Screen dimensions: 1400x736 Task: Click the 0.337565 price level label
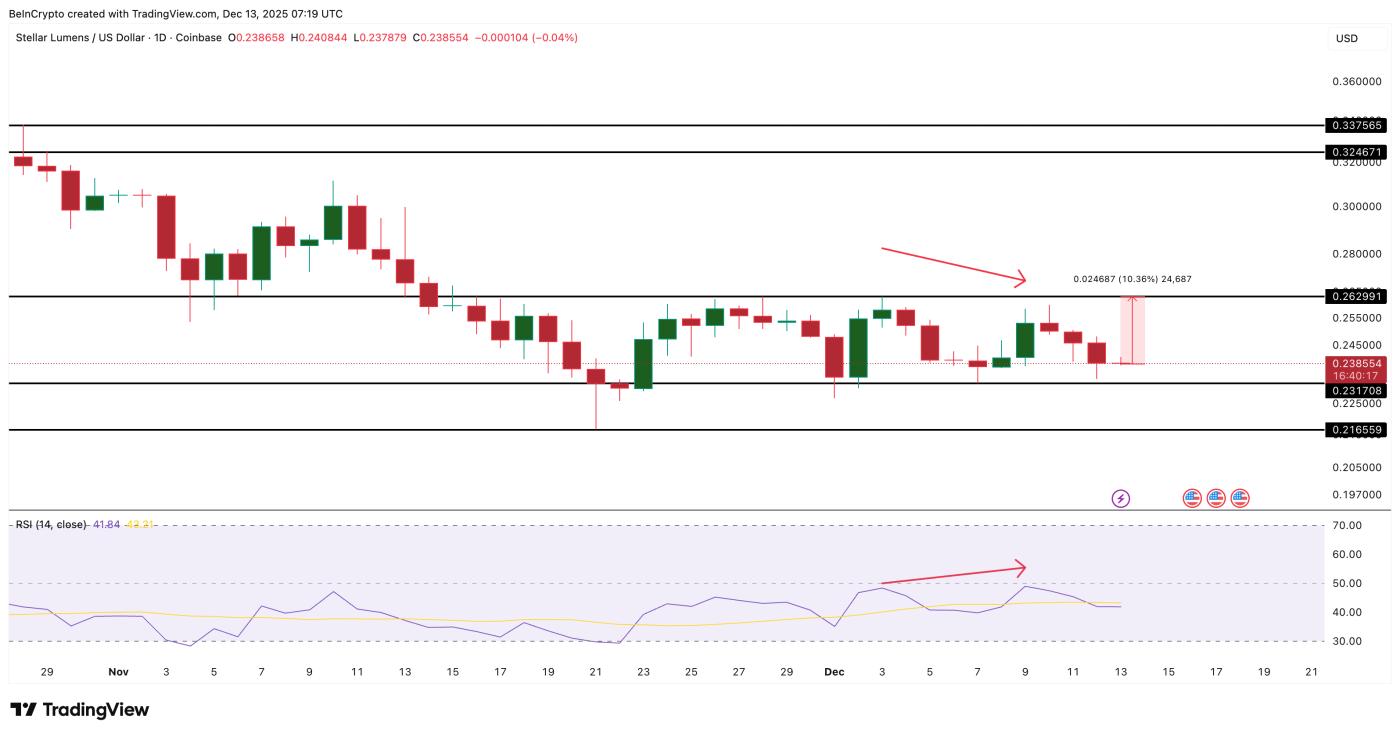click(1358, 126)
